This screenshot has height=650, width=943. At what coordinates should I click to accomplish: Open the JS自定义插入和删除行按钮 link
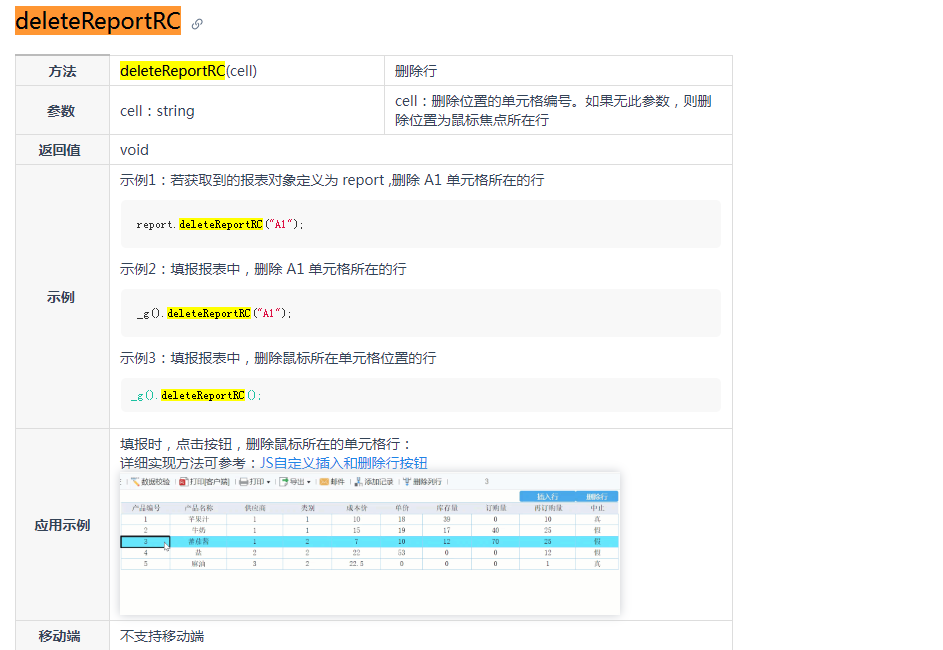[343, 463]
